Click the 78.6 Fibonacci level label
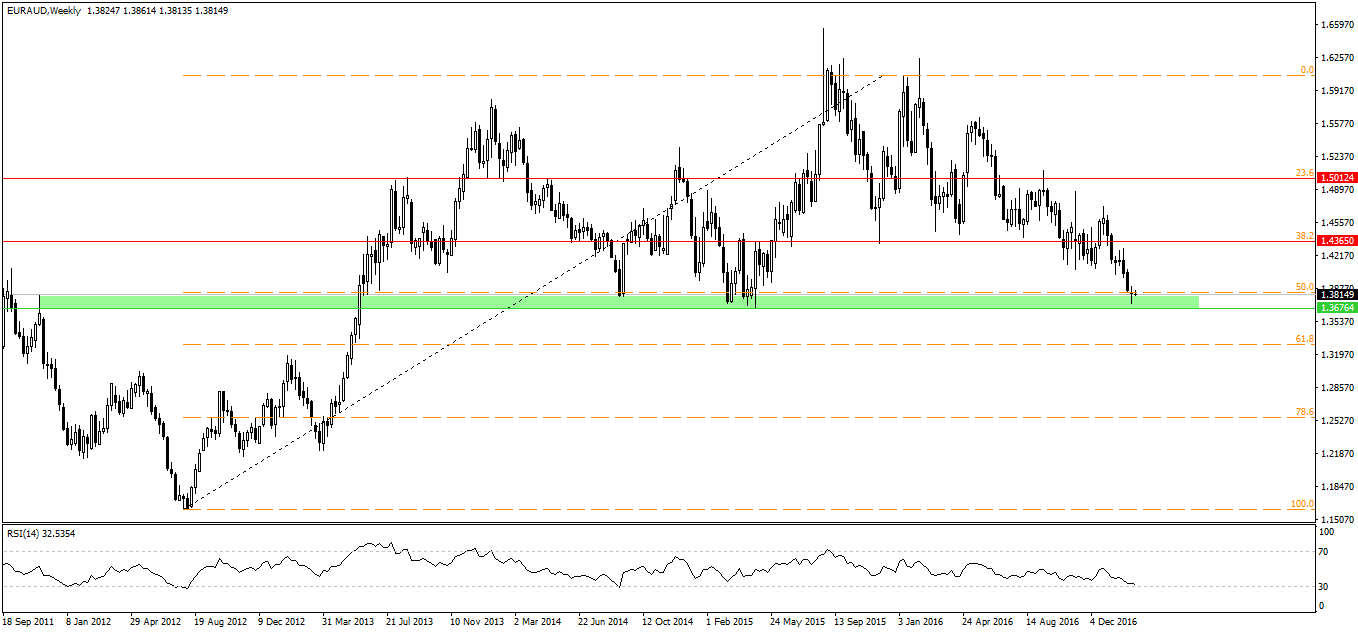Screen dimensions: 1358x633 tap(1304, 412)
